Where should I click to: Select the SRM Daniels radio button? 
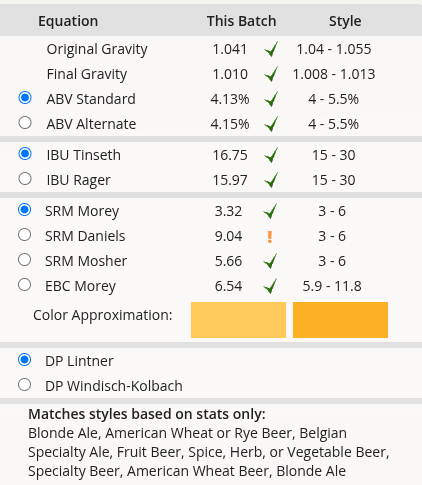tap(25, 235)
